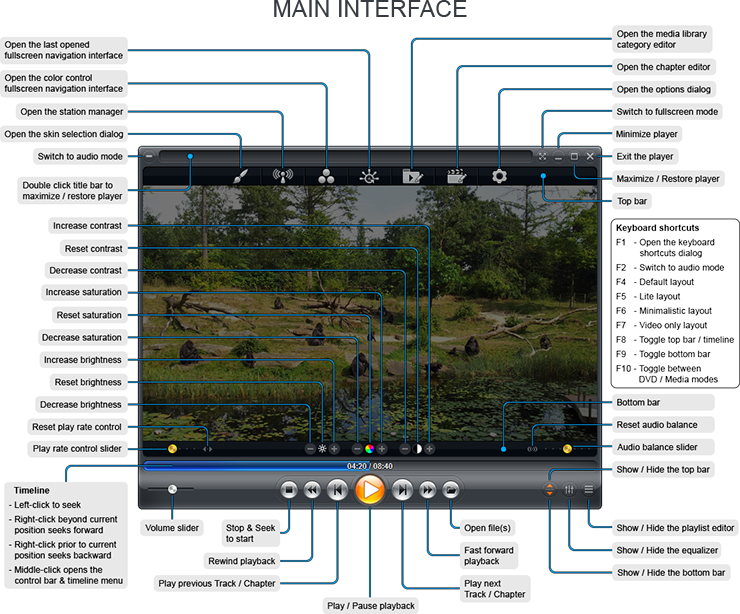Open the last opened fullscreen navigation interface
740x614 pixels.
pos(369,176)
